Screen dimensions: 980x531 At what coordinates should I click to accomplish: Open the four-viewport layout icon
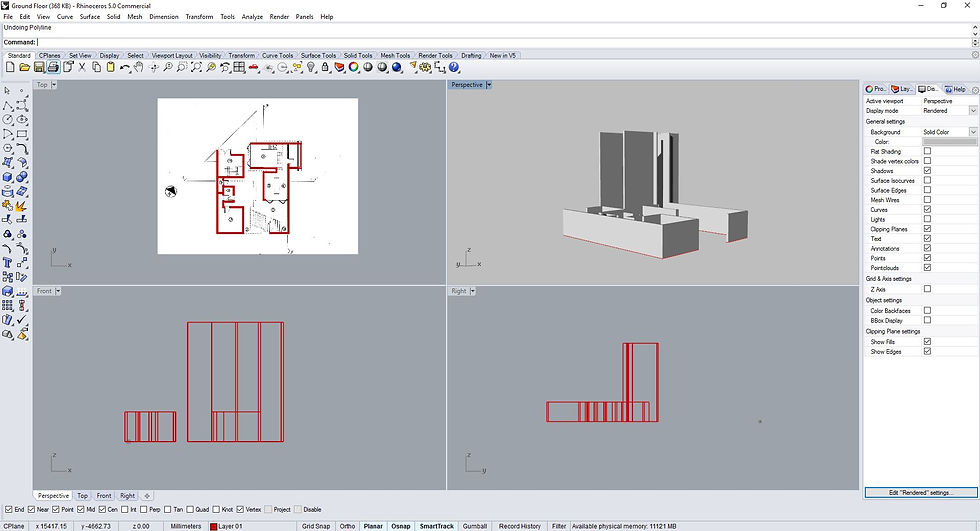coord(239,67)
